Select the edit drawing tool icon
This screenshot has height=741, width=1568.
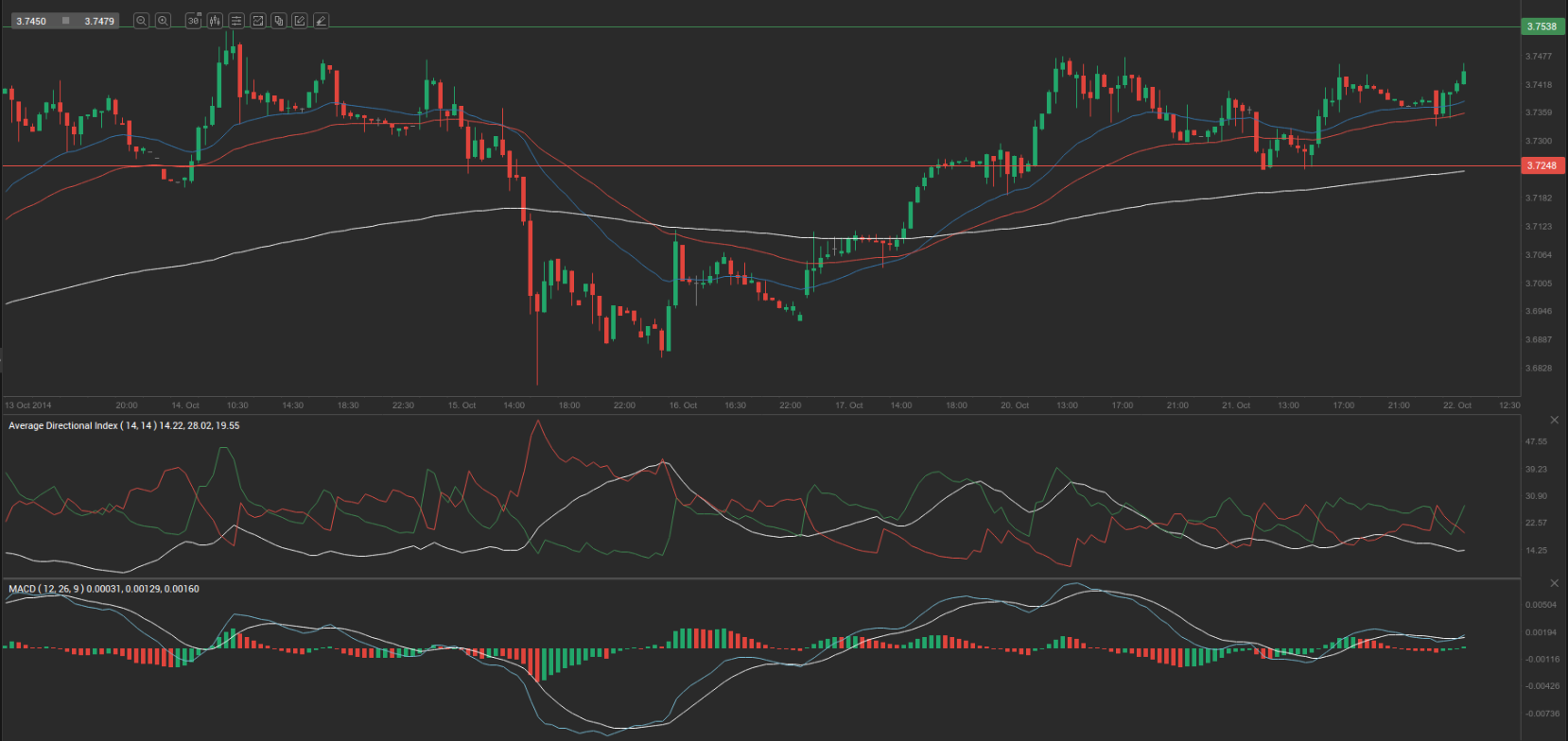(x=300, y=21)
